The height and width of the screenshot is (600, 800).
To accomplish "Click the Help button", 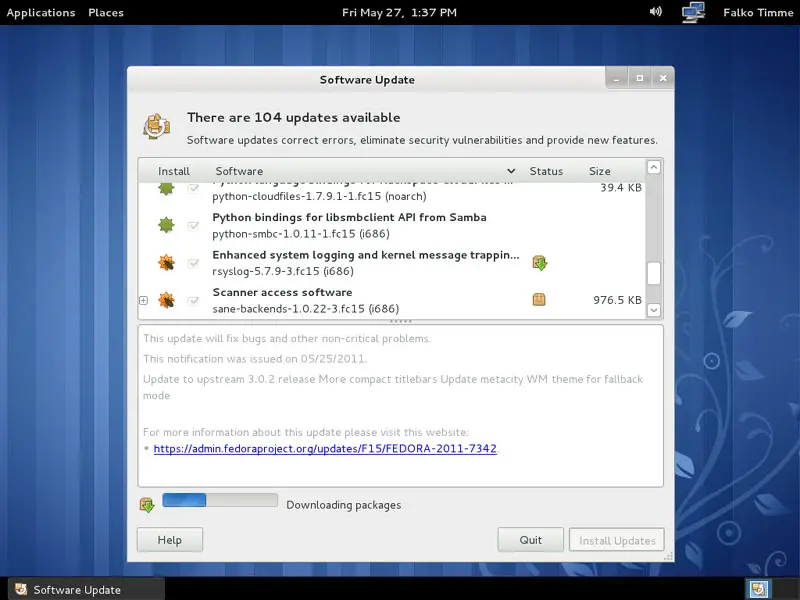I will point(170,540).
